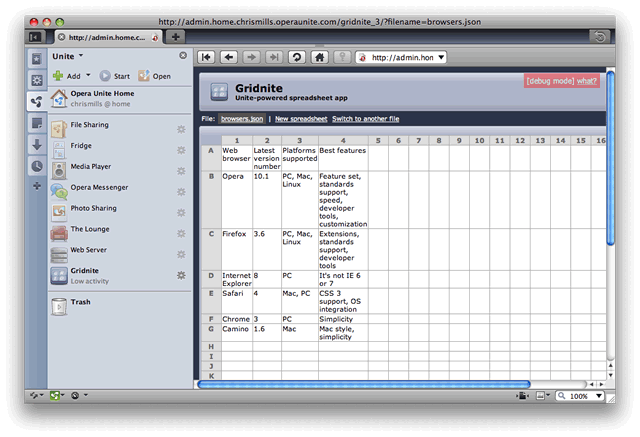The width and height of the screenshot is (640, 437).
Task: Click the add panel plus icon
Action: tap(37, 186)
